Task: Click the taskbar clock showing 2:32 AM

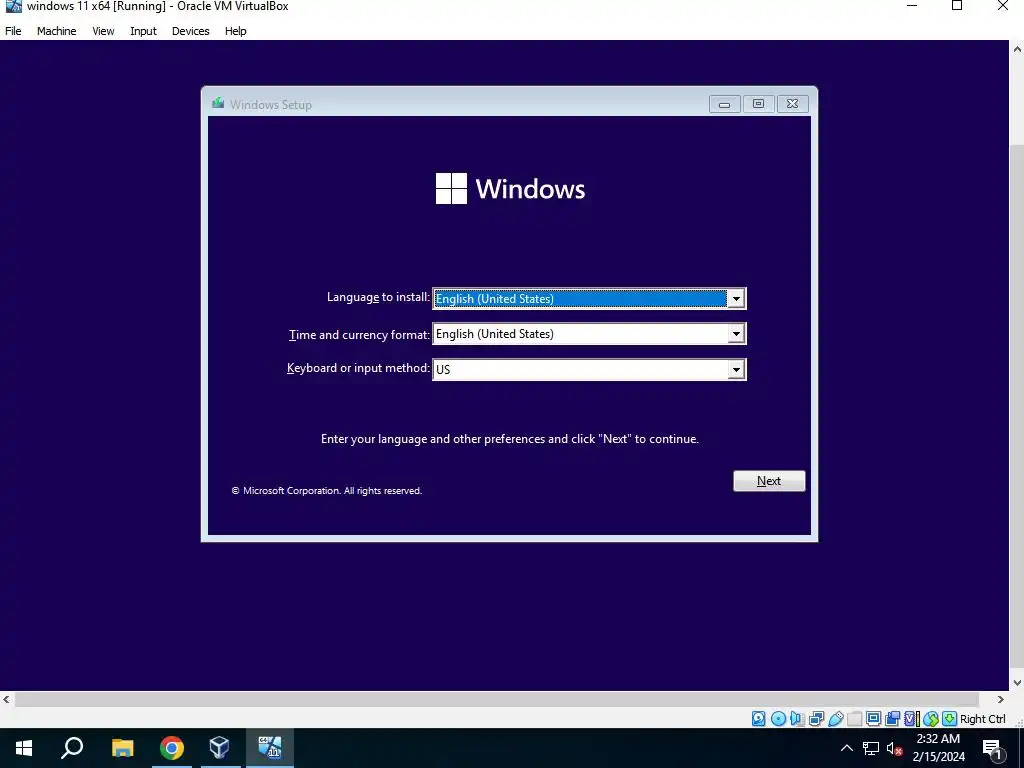Action: (x=938, y=748)
